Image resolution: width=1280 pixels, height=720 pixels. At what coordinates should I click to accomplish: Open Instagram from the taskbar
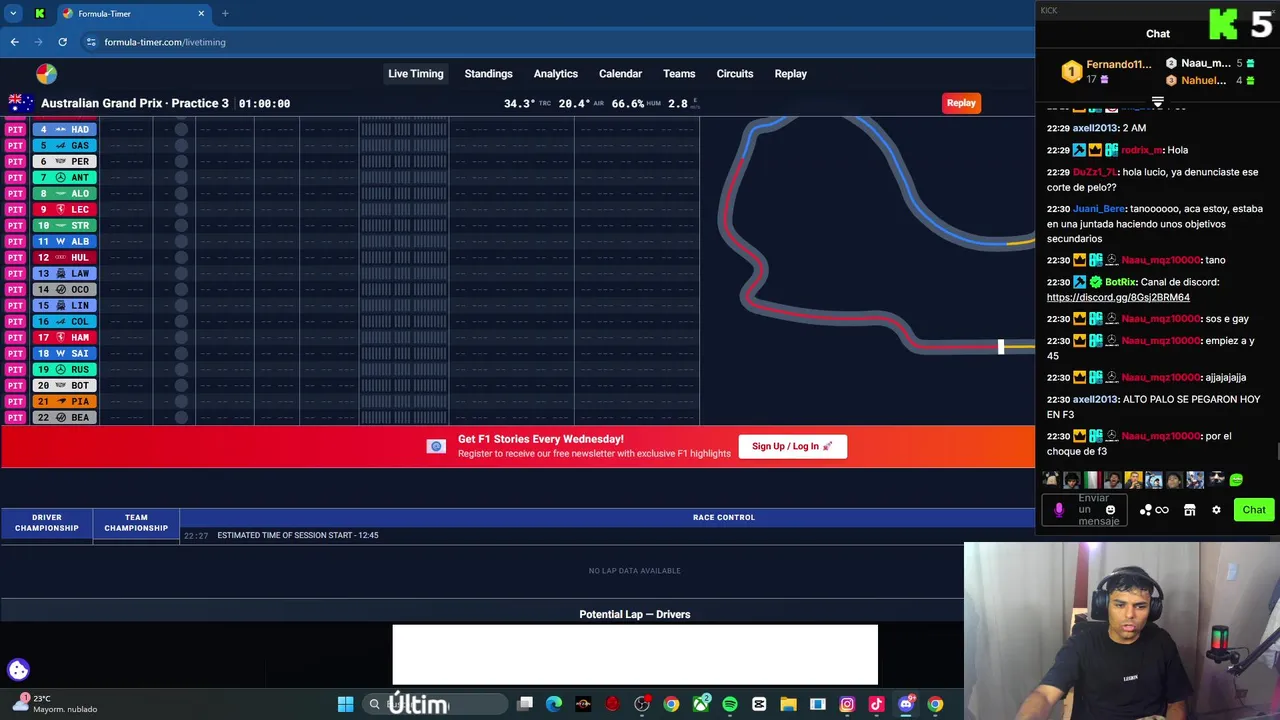847,704
